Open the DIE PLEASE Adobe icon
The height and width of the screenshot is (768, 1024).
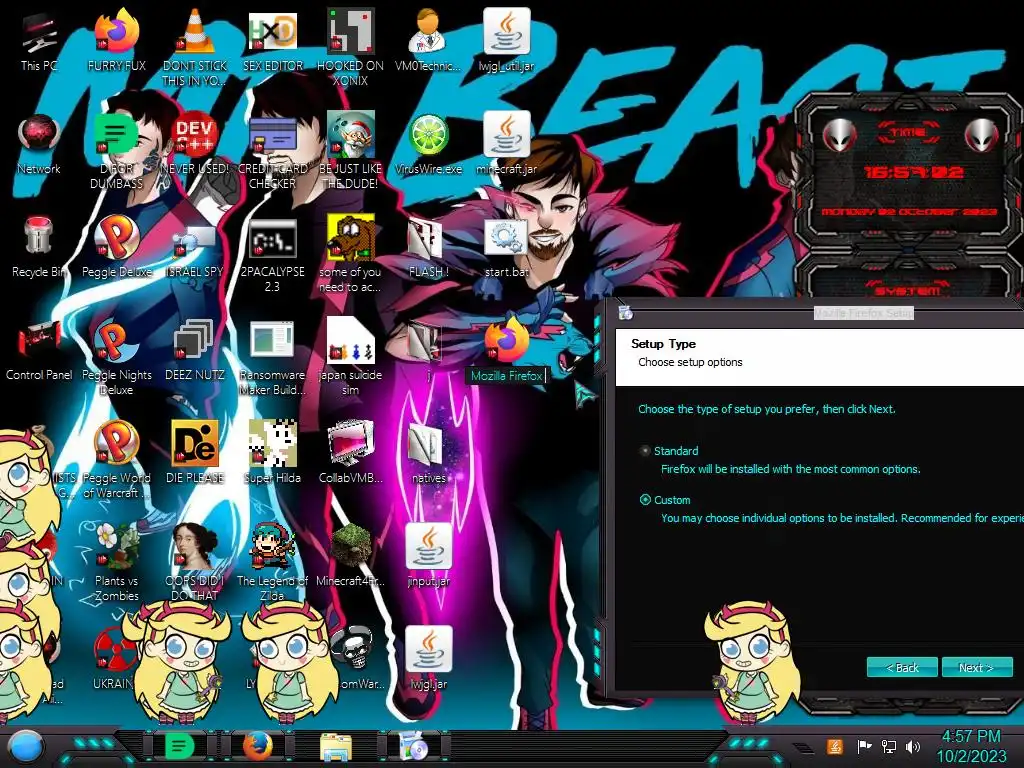195,444
